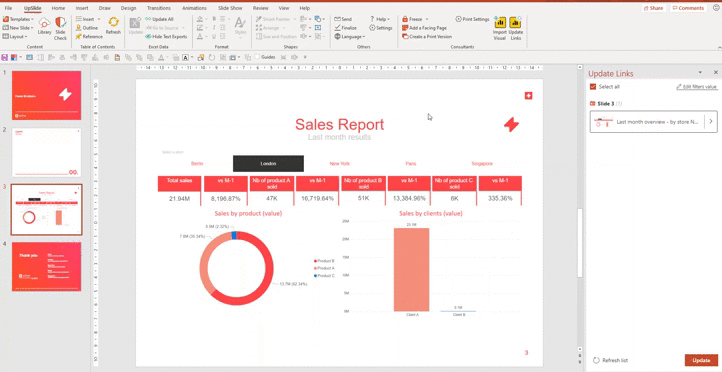Click the Edit filters value link
This screenshot has width=722, height=372.
[x=696, y=87]
